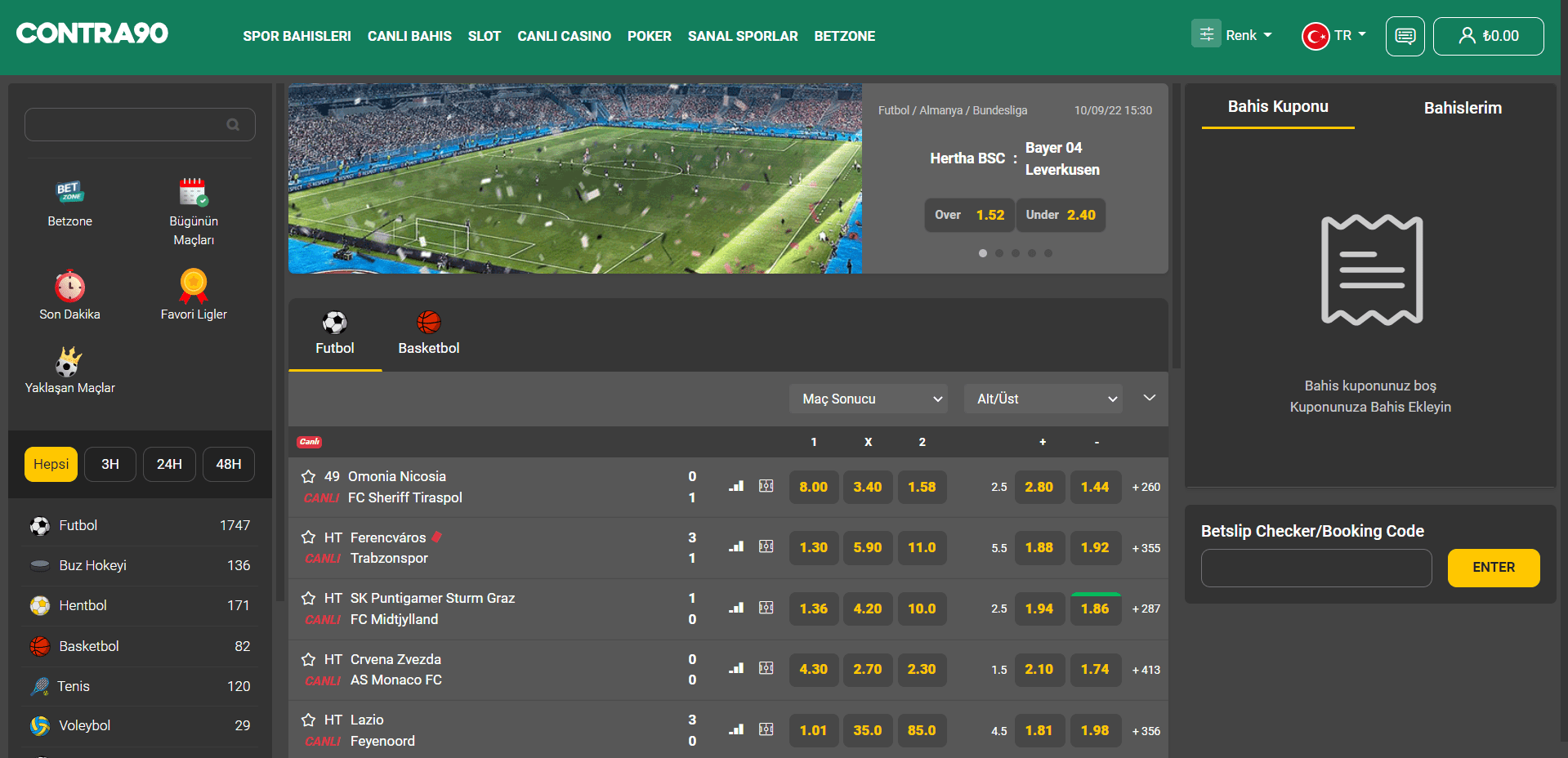Switch to the Bahislerim tab

(x=1463, y=108)
